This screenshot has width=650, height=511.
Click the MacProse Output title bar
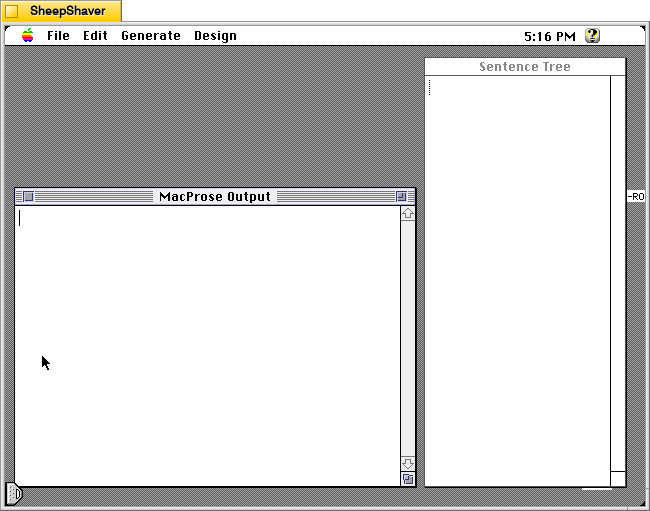coord(215,196)
